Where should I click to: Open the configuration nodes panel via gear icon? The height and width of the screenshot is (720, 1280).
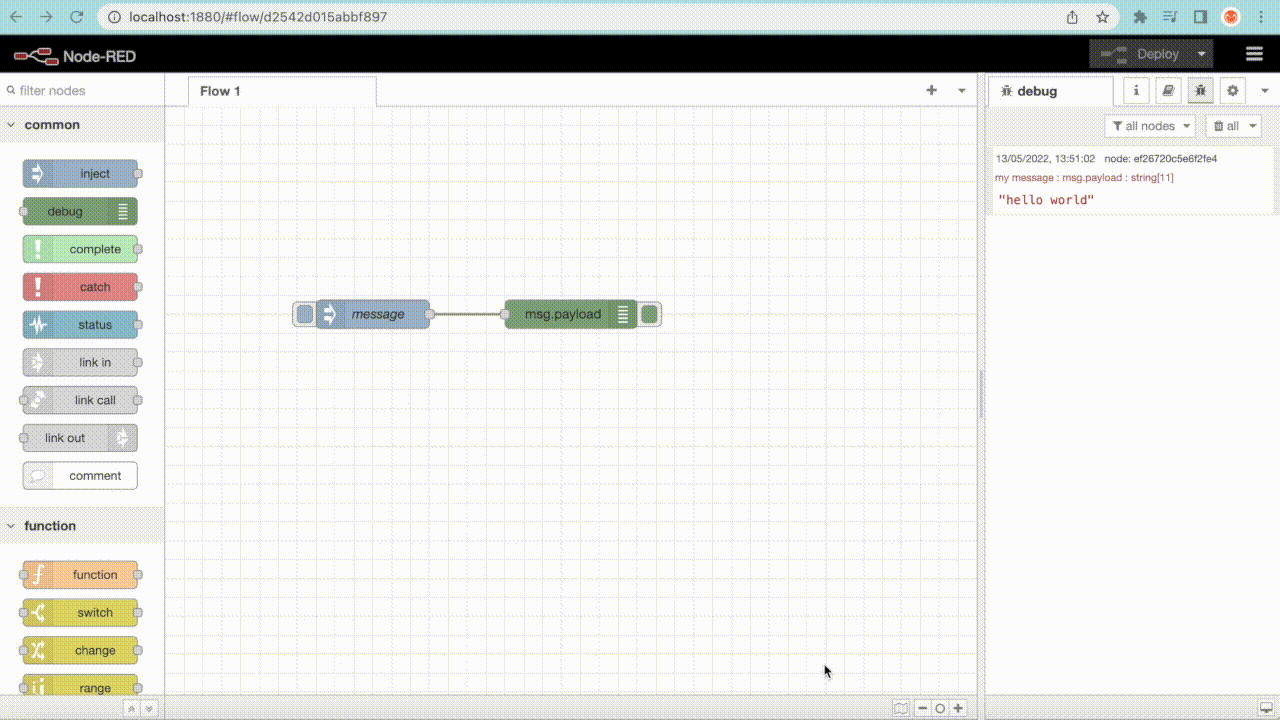(x=1232, y=90)
